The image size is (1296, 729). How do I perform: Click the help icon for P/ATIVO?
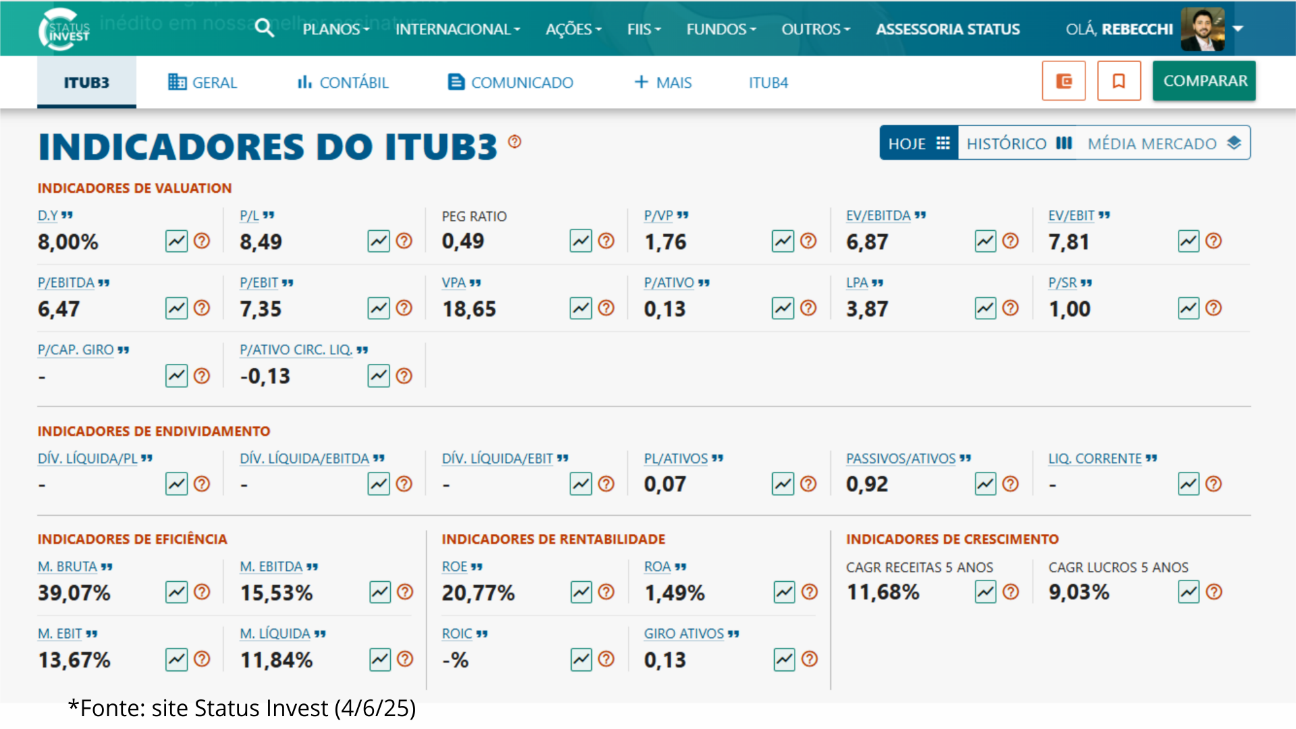[x=808, y=308]
